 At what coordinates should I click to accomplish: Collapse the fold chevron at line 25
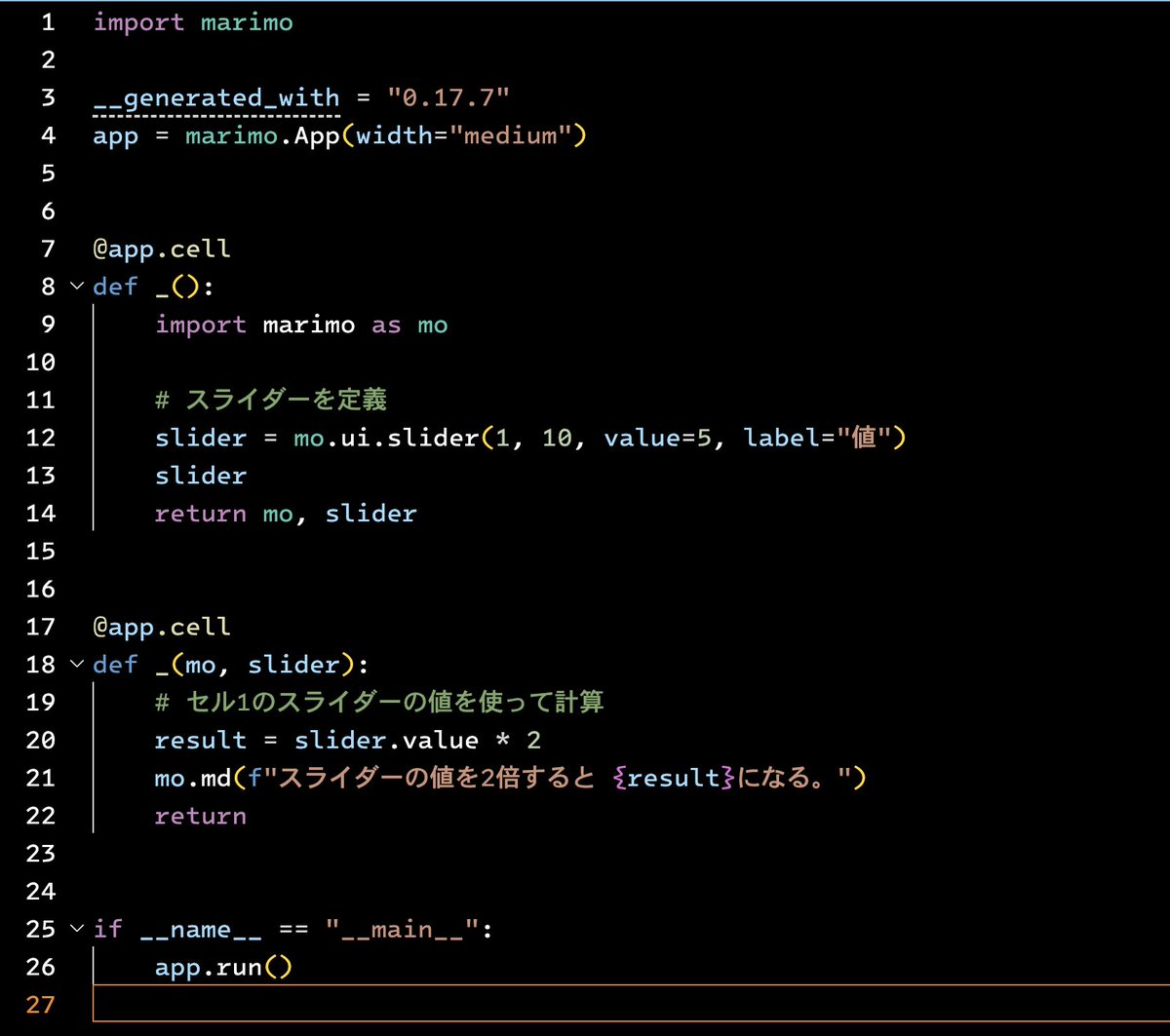pos(77,929)
